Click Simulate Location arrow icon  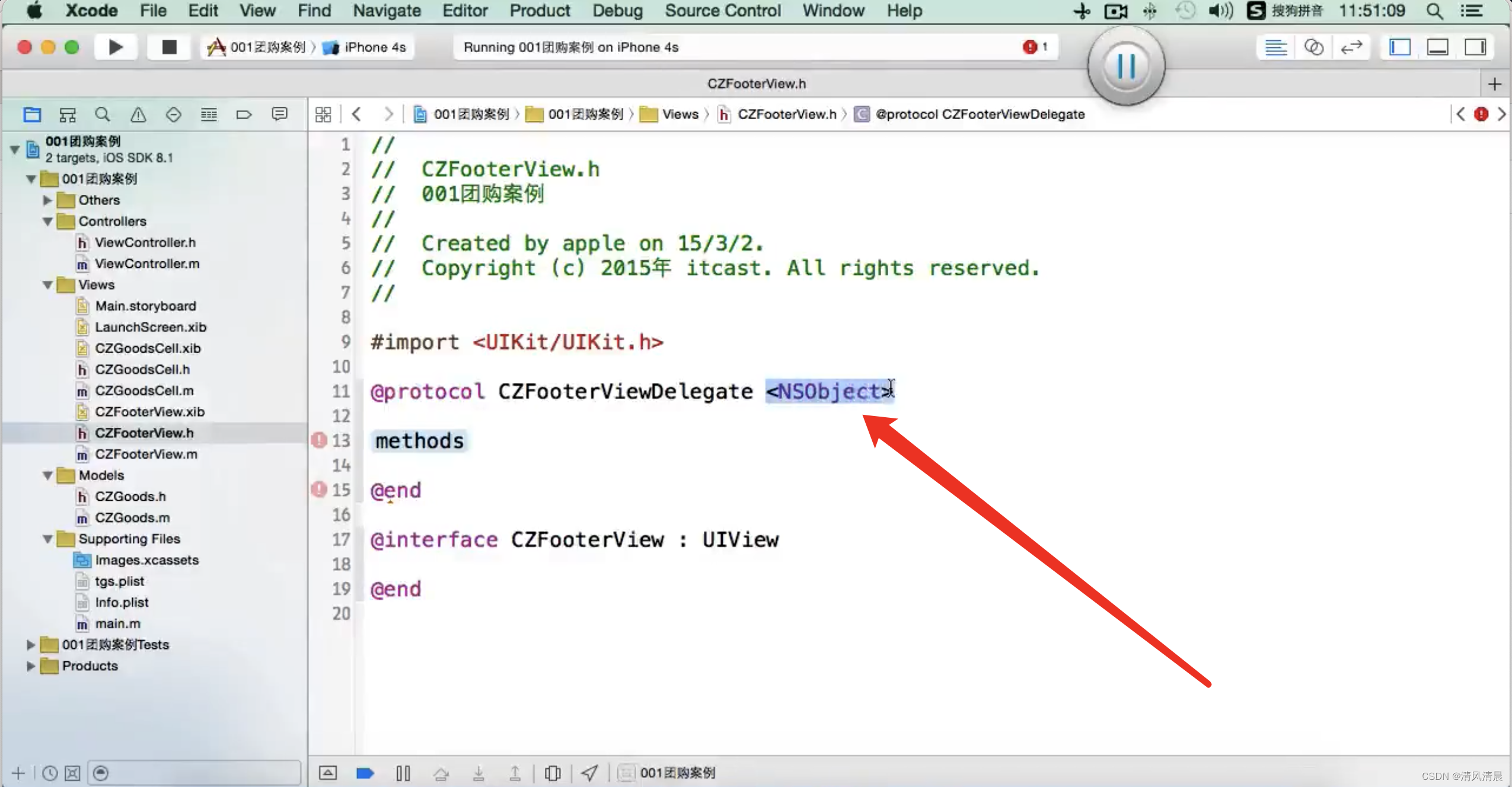coord(589,773)
